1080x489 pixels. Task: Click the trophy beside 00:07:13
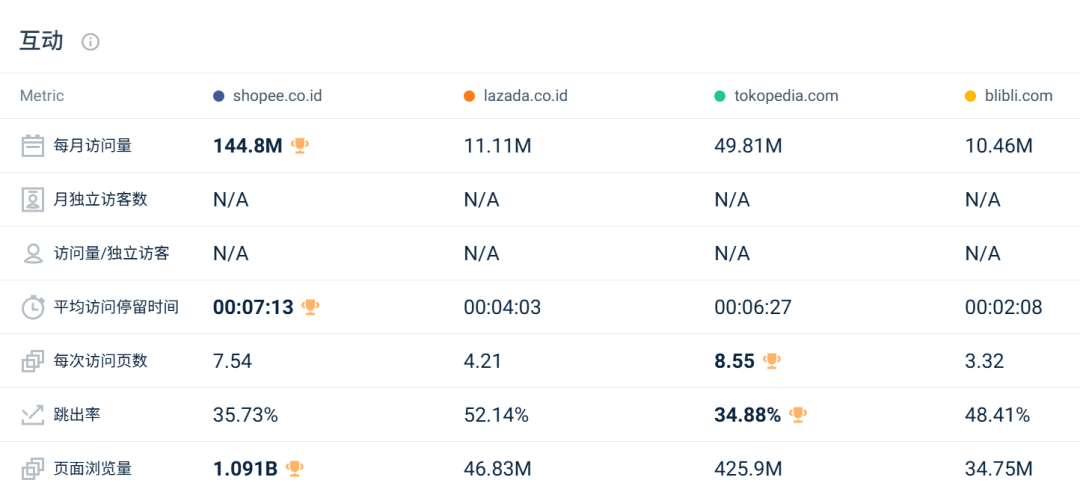(x=311, y=306)
